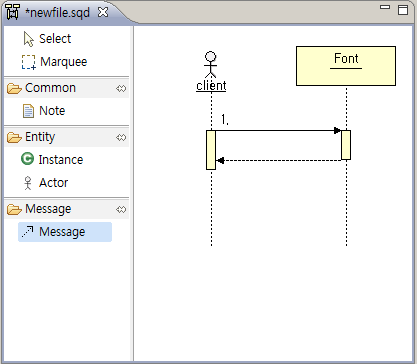The image size is (417, 364).
Task: Select the solid message arrow to Font
Action: (278, 130)
